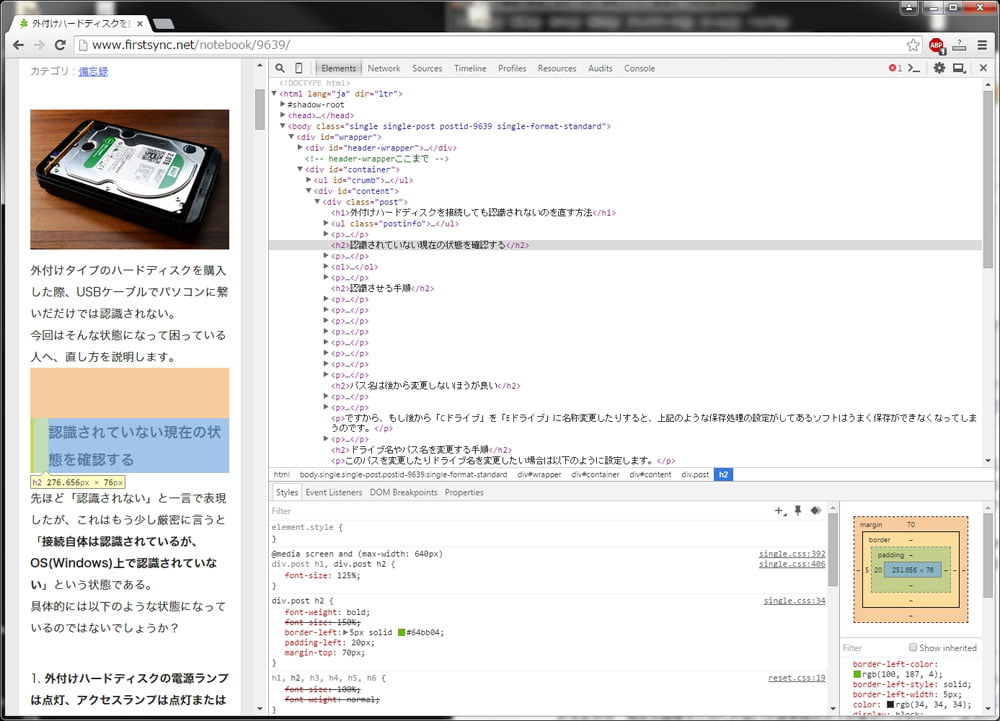Open the reset.css:19 source link
Image resolution: width=1000 pixels, height=721 pixels.
pyautogui.click(x=797, y=678)
